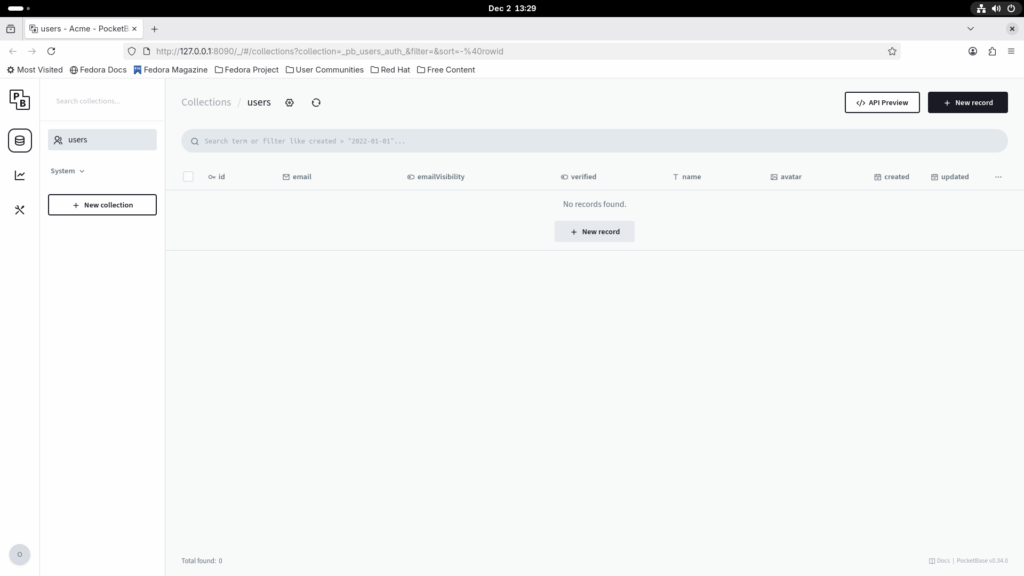Screen dimensions: 1024x576
Task: Open the User Communities bookmarks folder
Action: pos(325,70)
